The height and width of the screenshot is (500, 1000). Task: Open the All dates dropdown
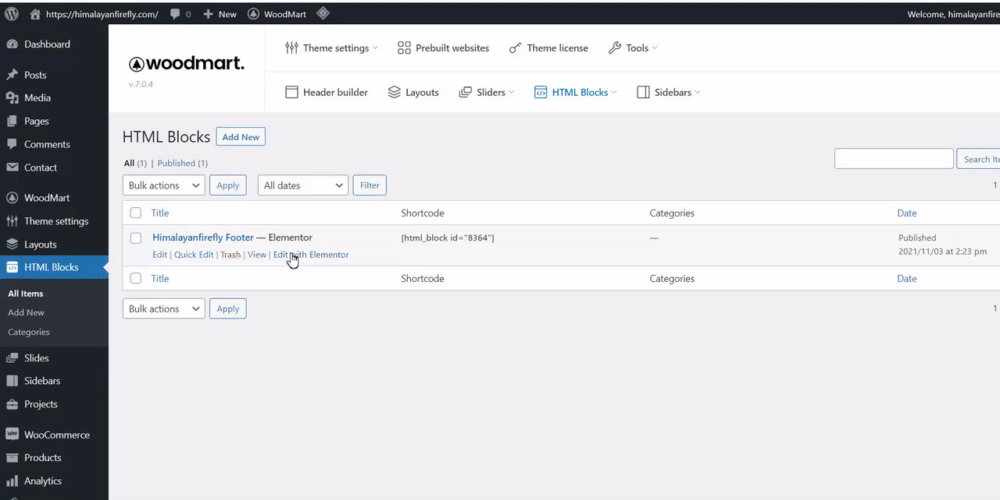(303, 186)
